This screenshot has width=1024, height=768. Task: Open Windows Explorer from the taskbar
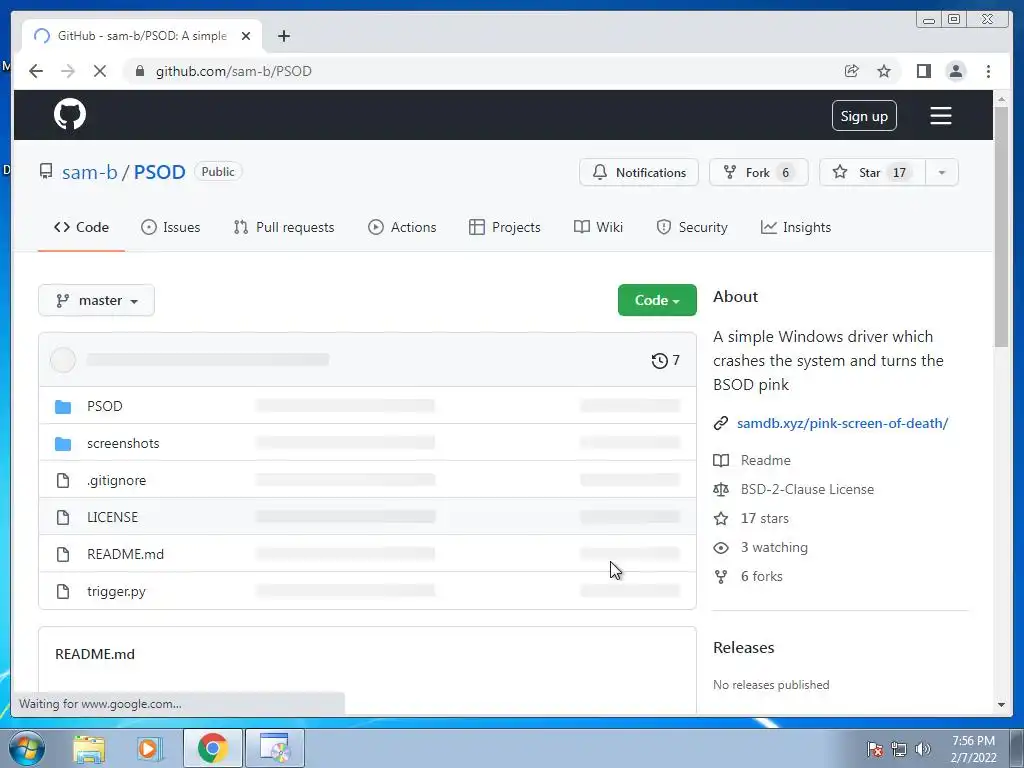coord(89,748)
